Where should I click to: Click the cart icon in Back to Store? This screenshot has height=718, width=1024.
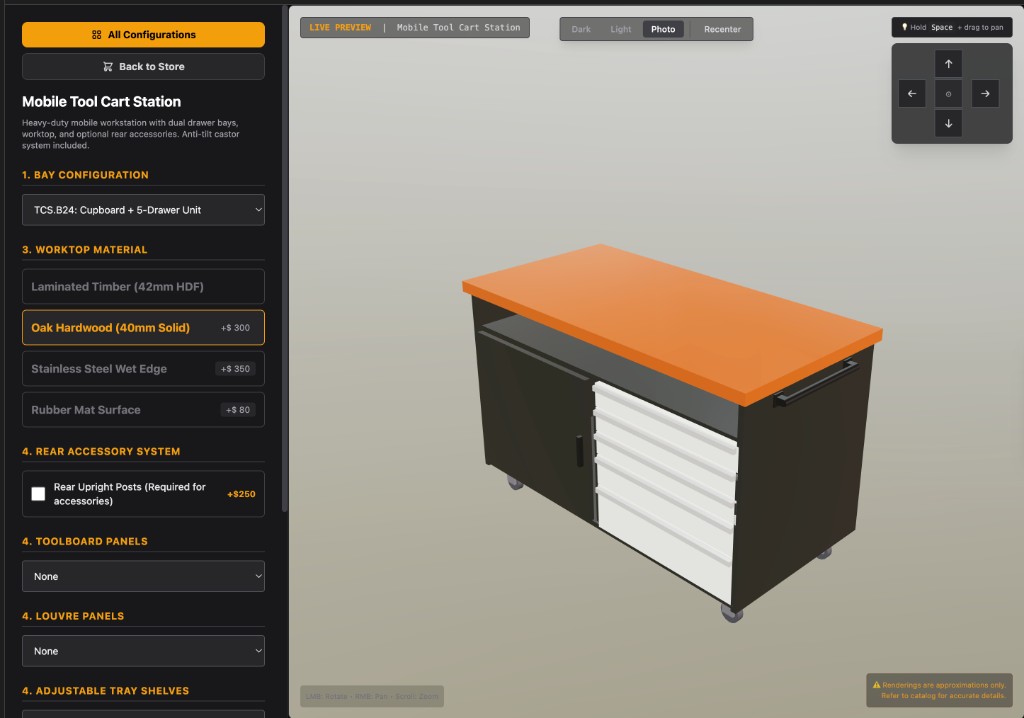coord(108,67)
